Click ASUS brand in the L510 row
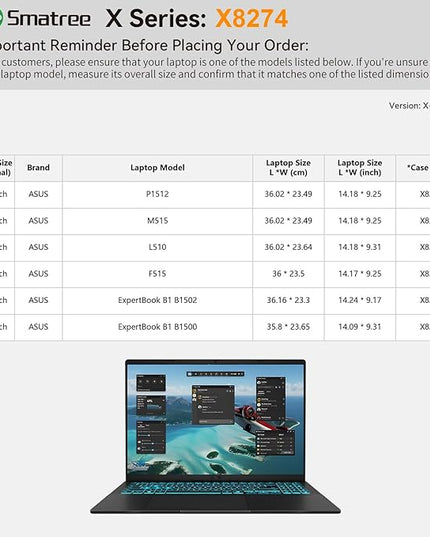The height and width of the screenshot is (537, 430). (38, 247)
